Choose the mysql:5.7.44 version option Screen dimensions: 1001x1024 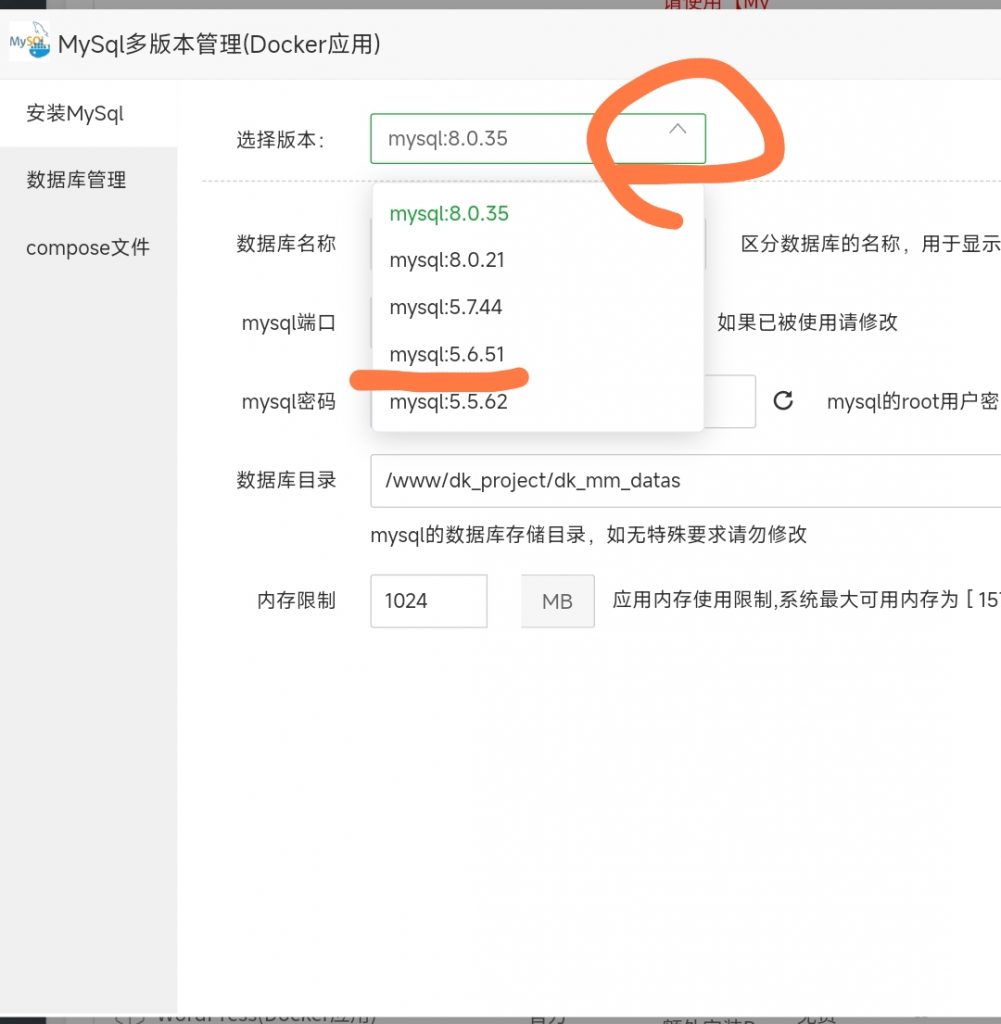tap(444, 307)
